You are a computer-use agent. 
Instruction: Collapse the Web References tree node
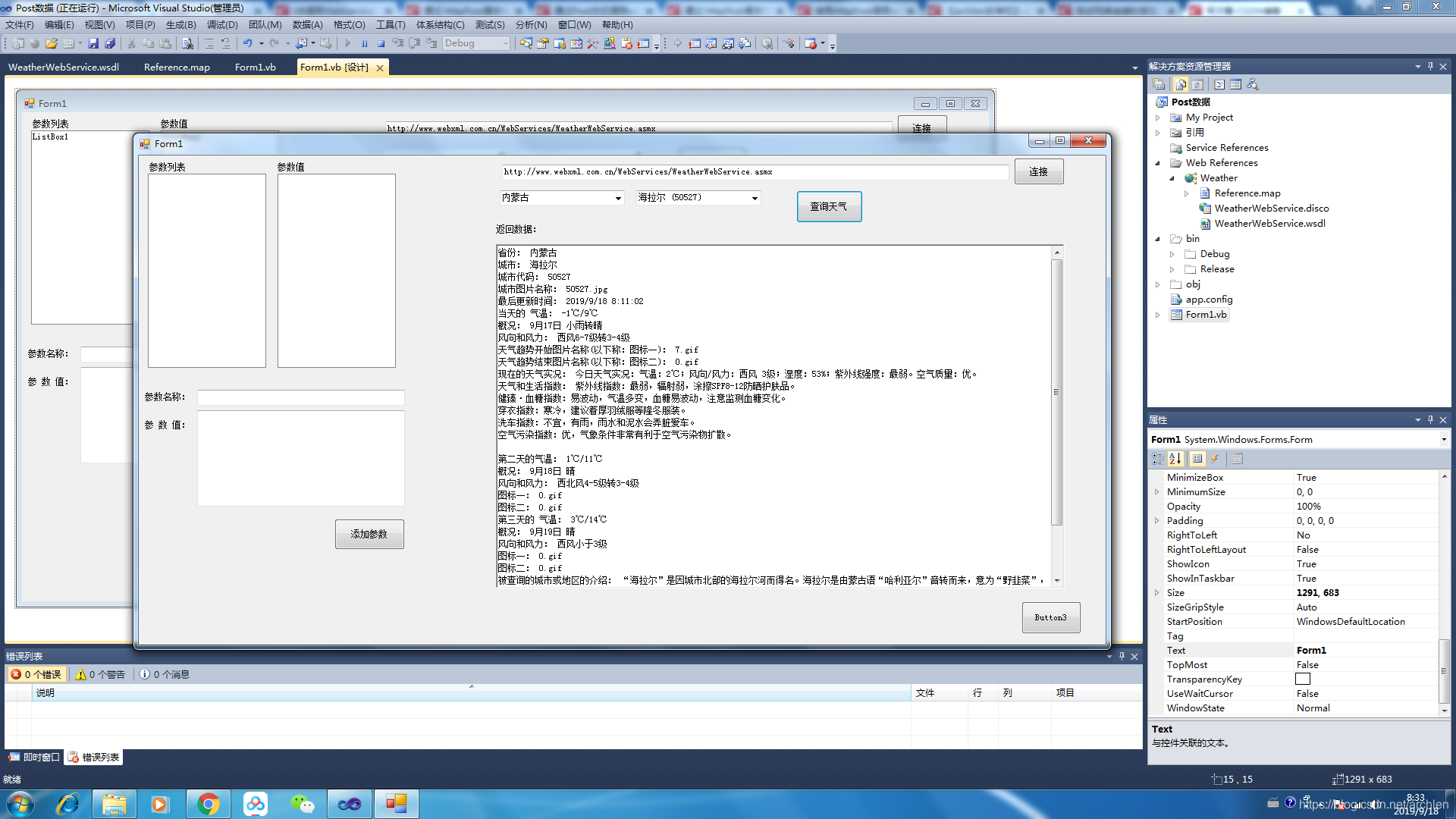1157,163
